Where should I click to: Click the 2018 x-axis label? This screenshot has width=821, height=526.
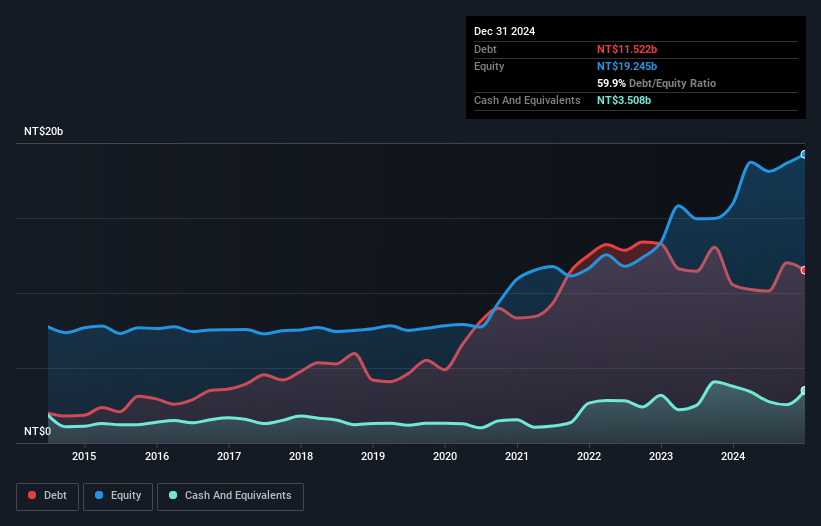tap(301, 456)
